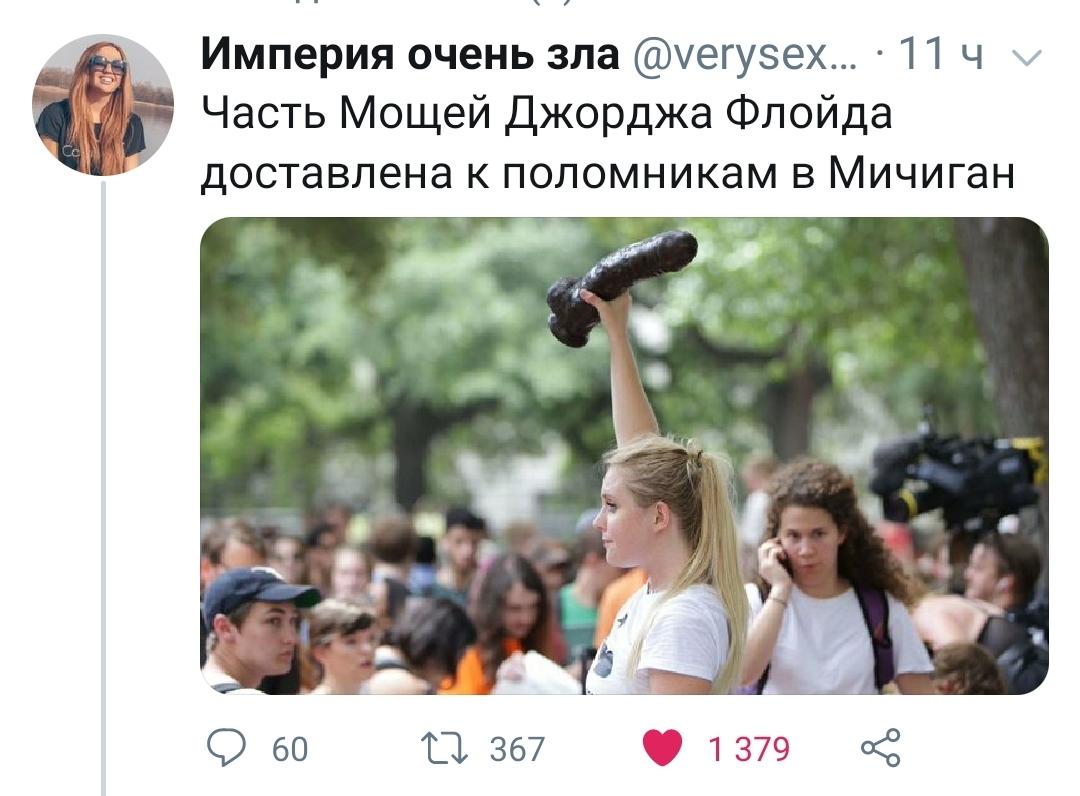Open the tweet permalink via 11 ч timestamp

click(x=941, y=54)
